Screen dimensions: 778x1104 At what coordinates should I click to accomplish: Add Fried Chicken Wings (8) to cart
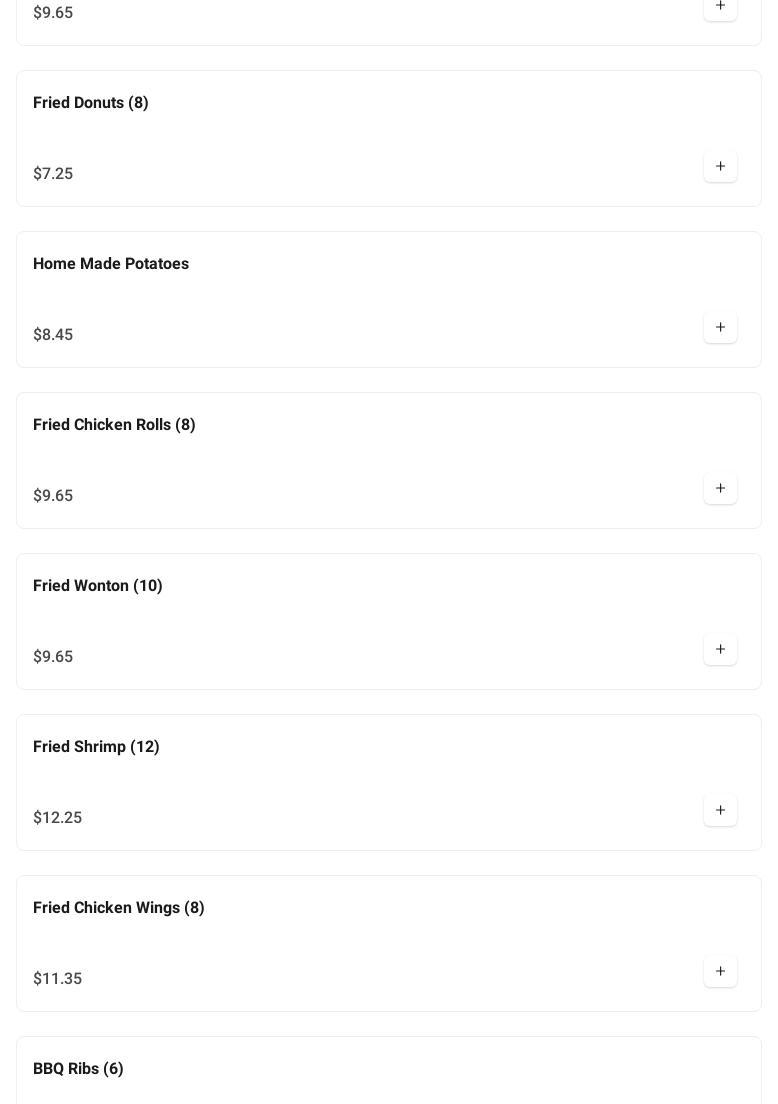[x=720, y=972]
